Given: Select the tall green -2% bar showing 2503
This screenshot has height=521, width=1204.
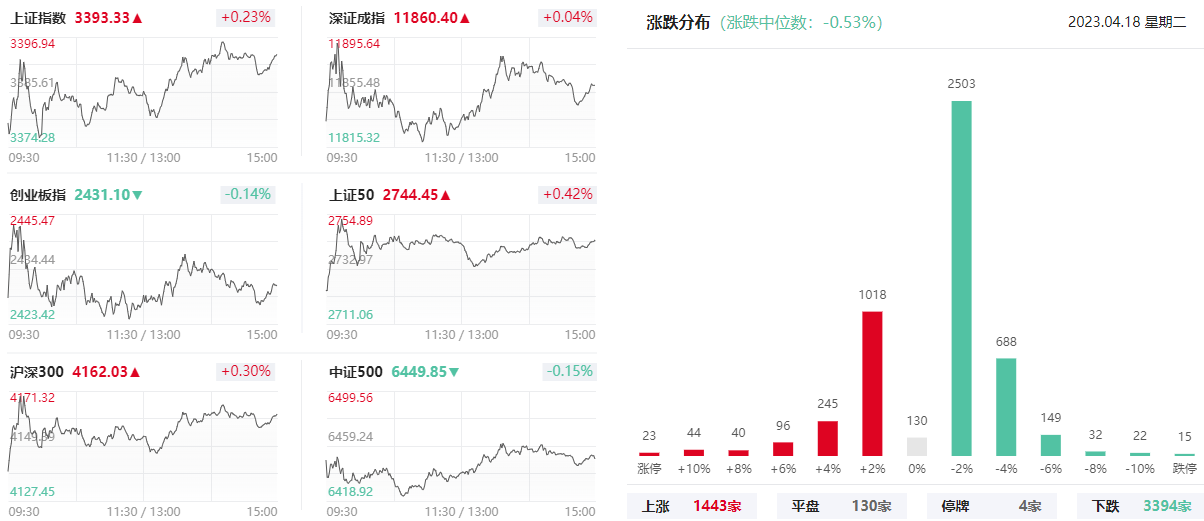Looking at the screenshot, I should tap(961, 278).
